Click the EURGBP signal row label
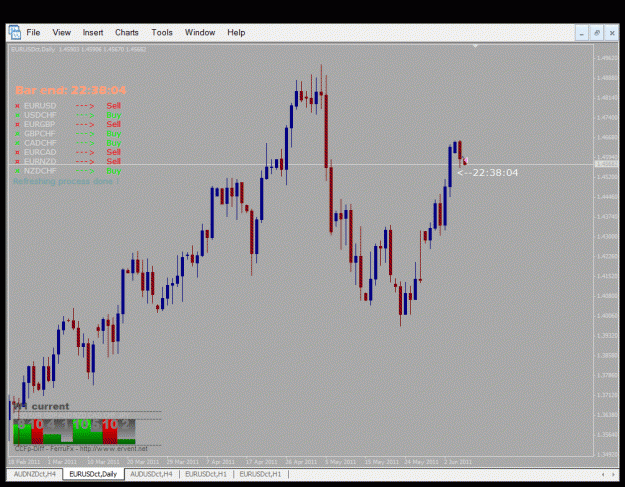625x487 pixels. (39, 124)
